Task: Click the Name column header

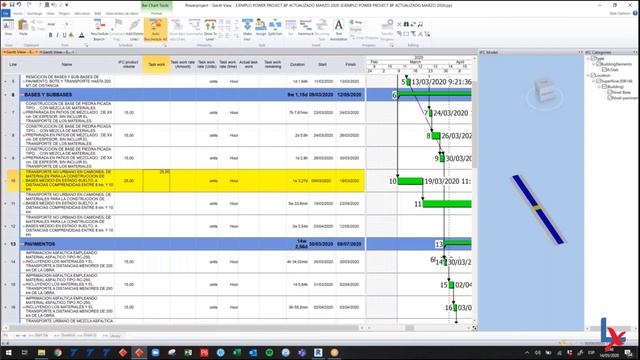Action: (67, 64)
